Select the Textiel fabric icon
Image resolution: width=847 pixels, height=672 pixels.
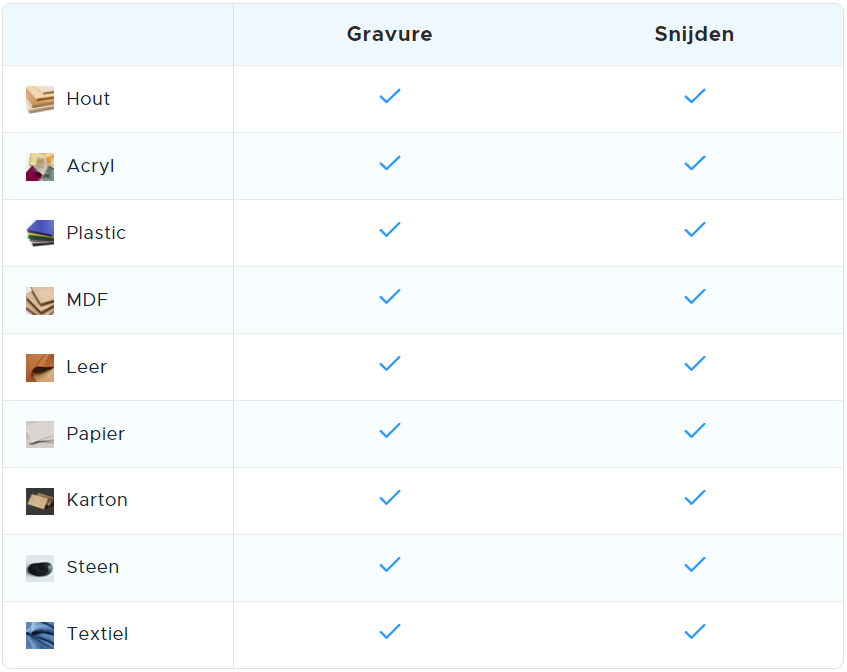pyautogui.click(x=40, y=635)
